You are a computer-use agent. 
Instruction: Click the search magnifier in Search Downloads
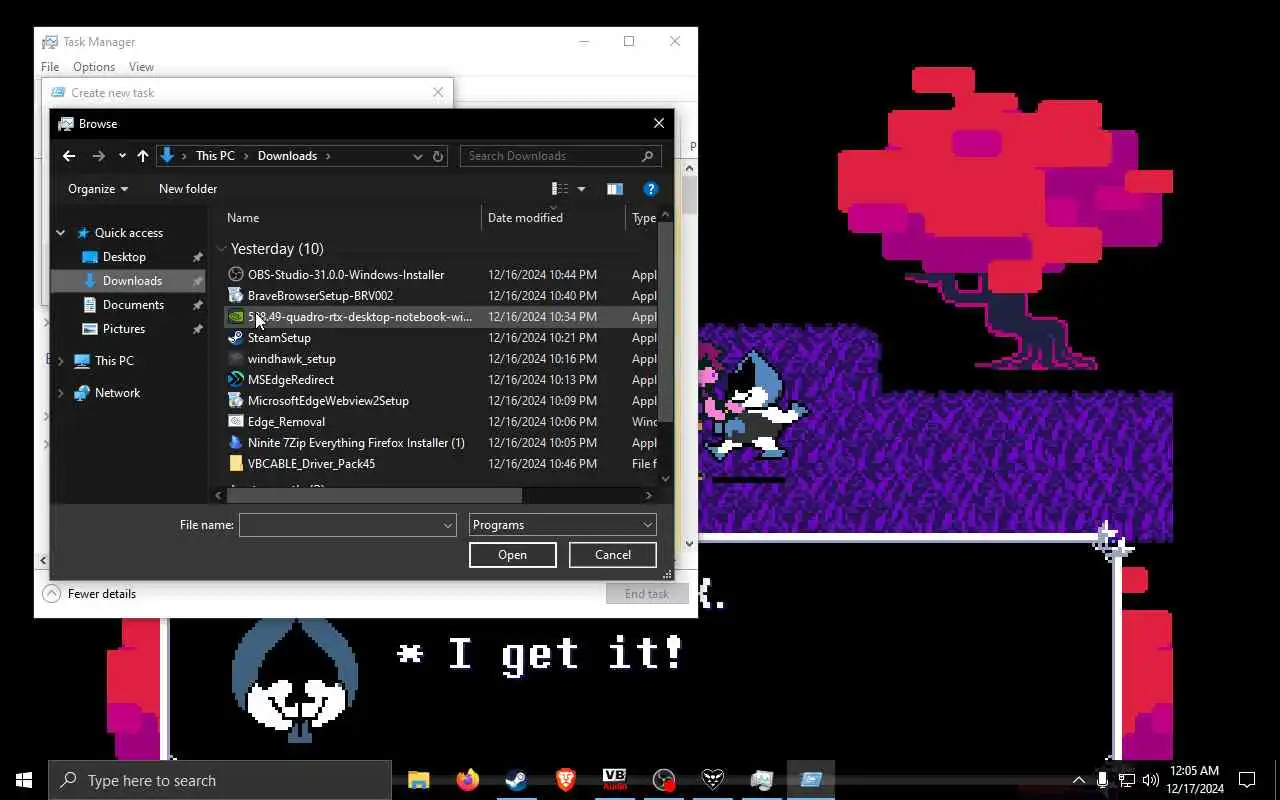(x=647, y=156)
